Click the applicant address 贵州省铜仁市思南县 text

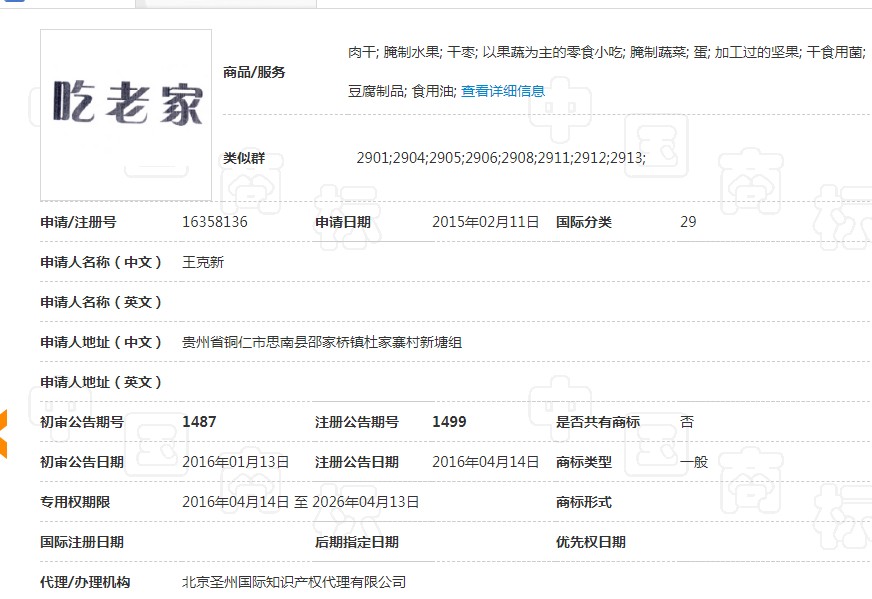pyautogui.click(x=321, y=342)
